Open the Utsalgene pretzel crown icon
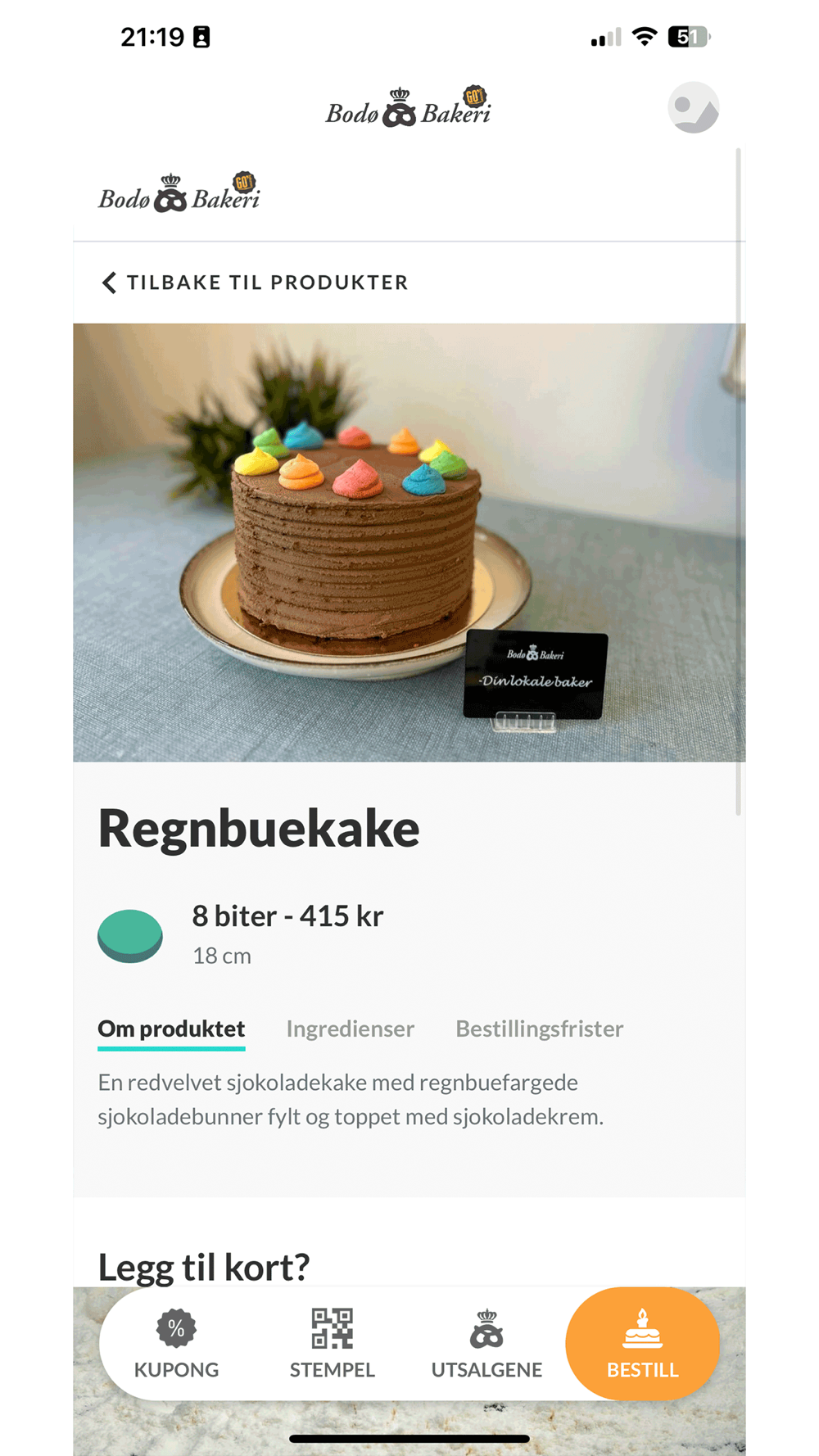The height and width of the screenshot is (1456, 819). [486, 1328]
